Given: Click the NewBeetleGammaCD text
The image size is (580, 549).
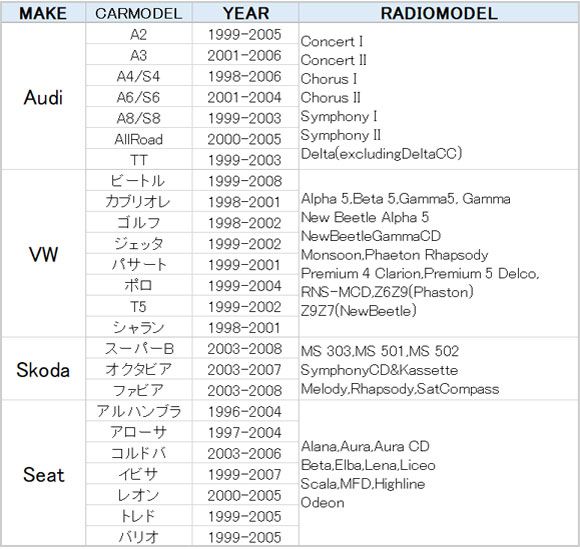Looking at the screenshot, I should click(x=371, y=236).
